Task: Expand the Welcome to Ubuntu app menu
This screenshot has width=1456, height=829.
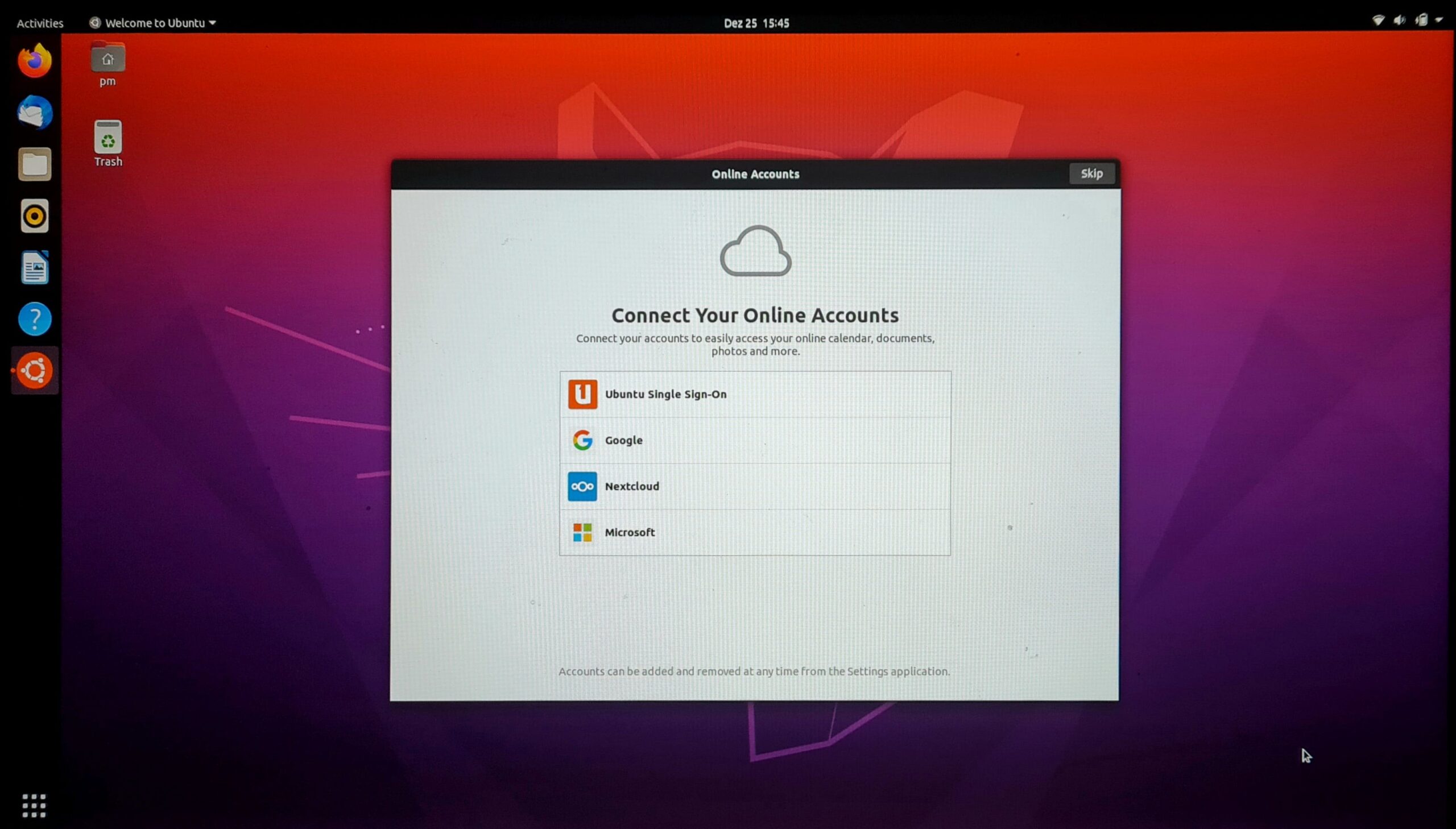Action: [152, 23]
